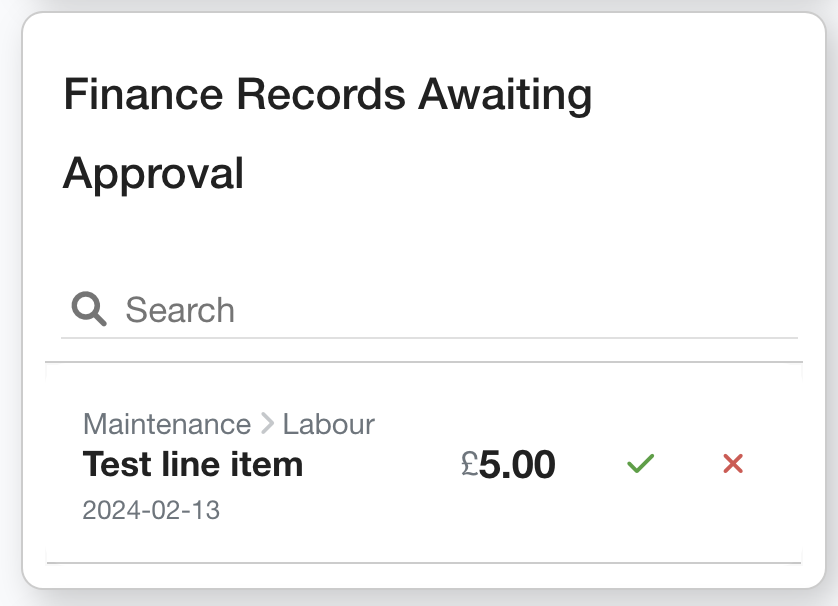The height and width of the screenshot is (606, 838).
Task: Click the word Approval in the heading
Action: (153, 173)
